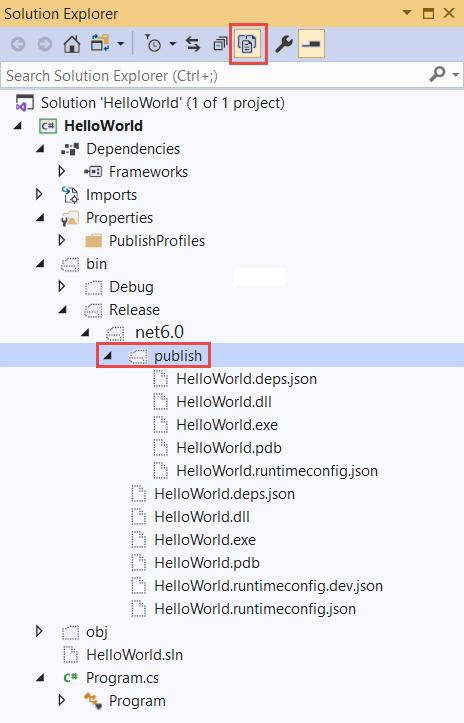Click the Forward navigation arrow in toolbar
This screenshot has width=464, height=723.
[45, 44]
